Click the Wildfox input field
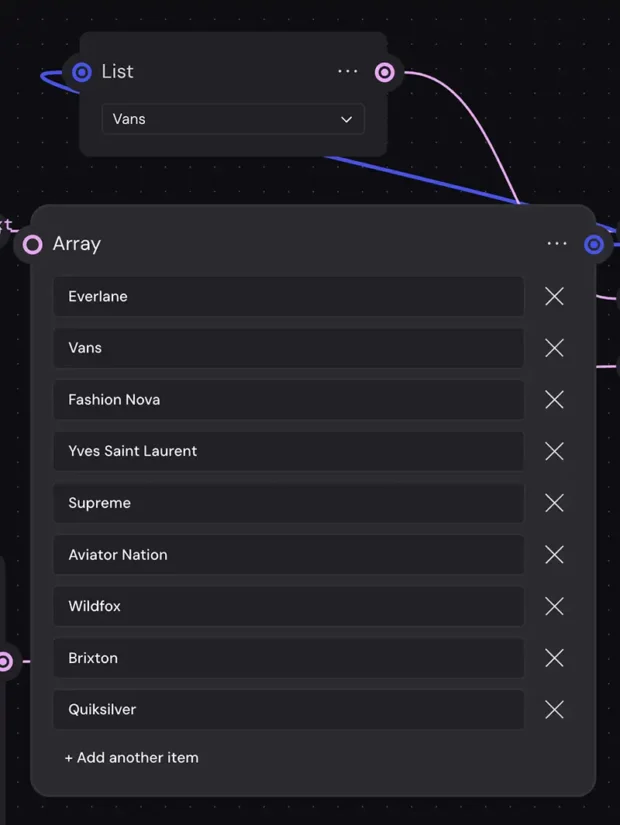Screen dimensions: 620x825 click(x=288, y=606)
